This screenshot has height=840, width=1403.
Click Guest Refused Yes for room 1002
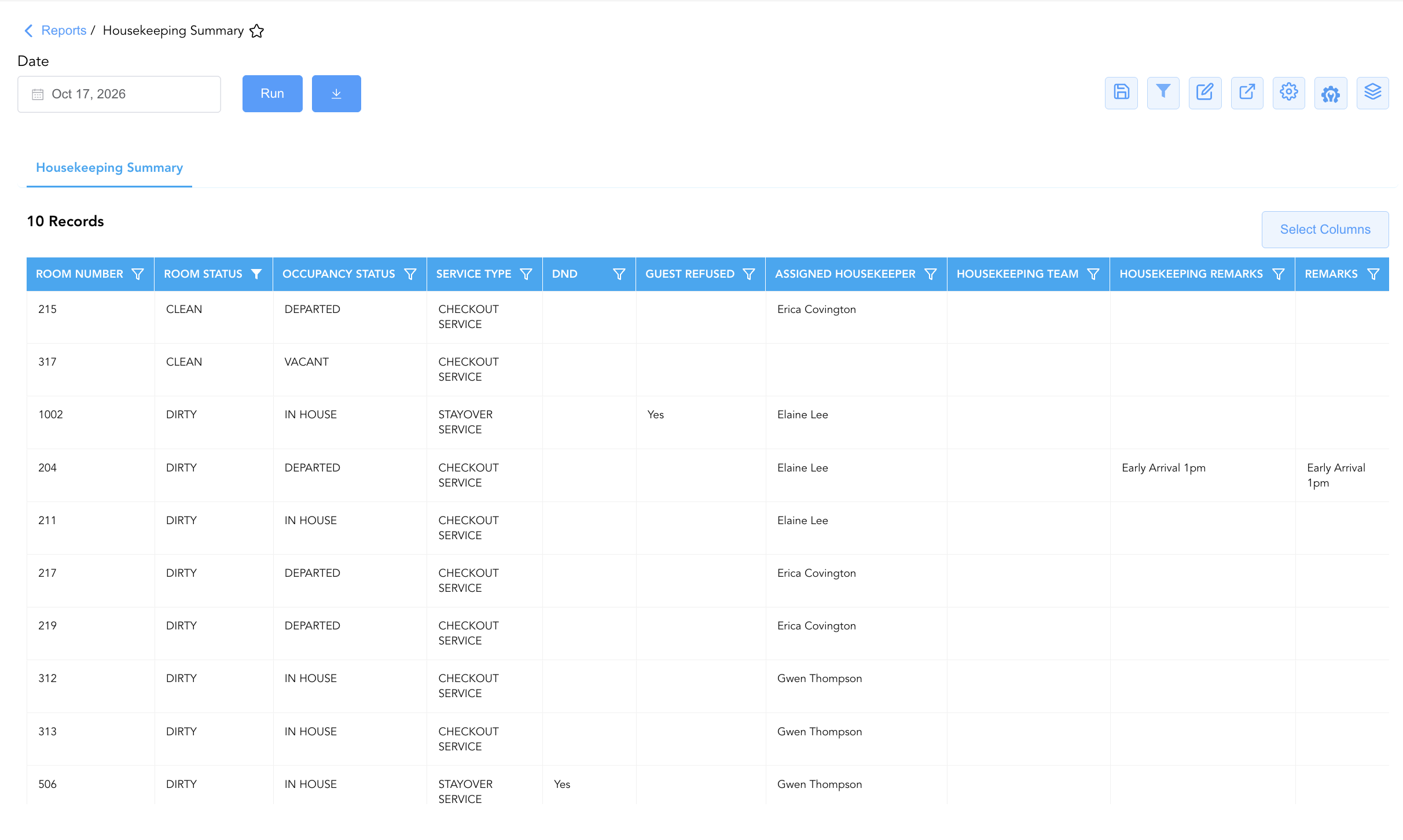(656, 415)
